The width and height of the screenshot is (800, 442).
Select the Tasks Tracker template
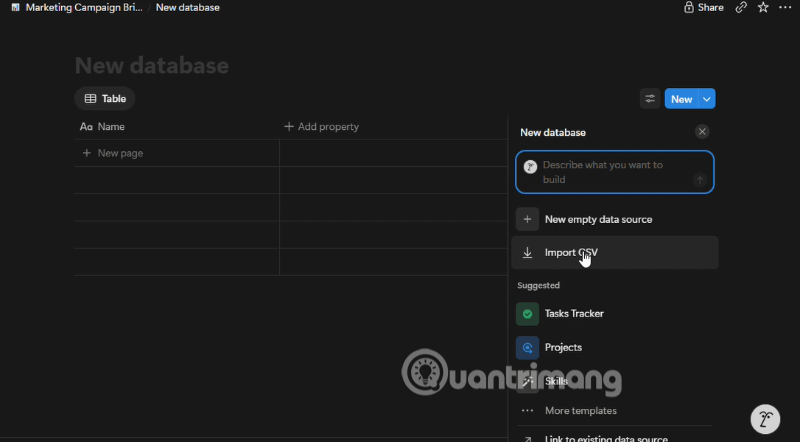(x=614, y=314)
